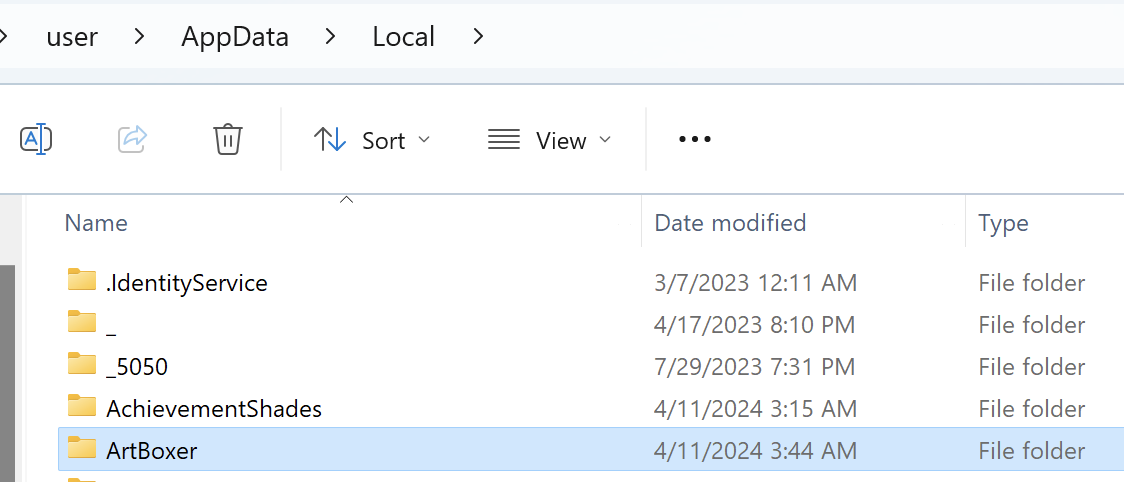
Task: Expand chevron after AppData in breadcrumb
Action: click(x=331, y=37)
